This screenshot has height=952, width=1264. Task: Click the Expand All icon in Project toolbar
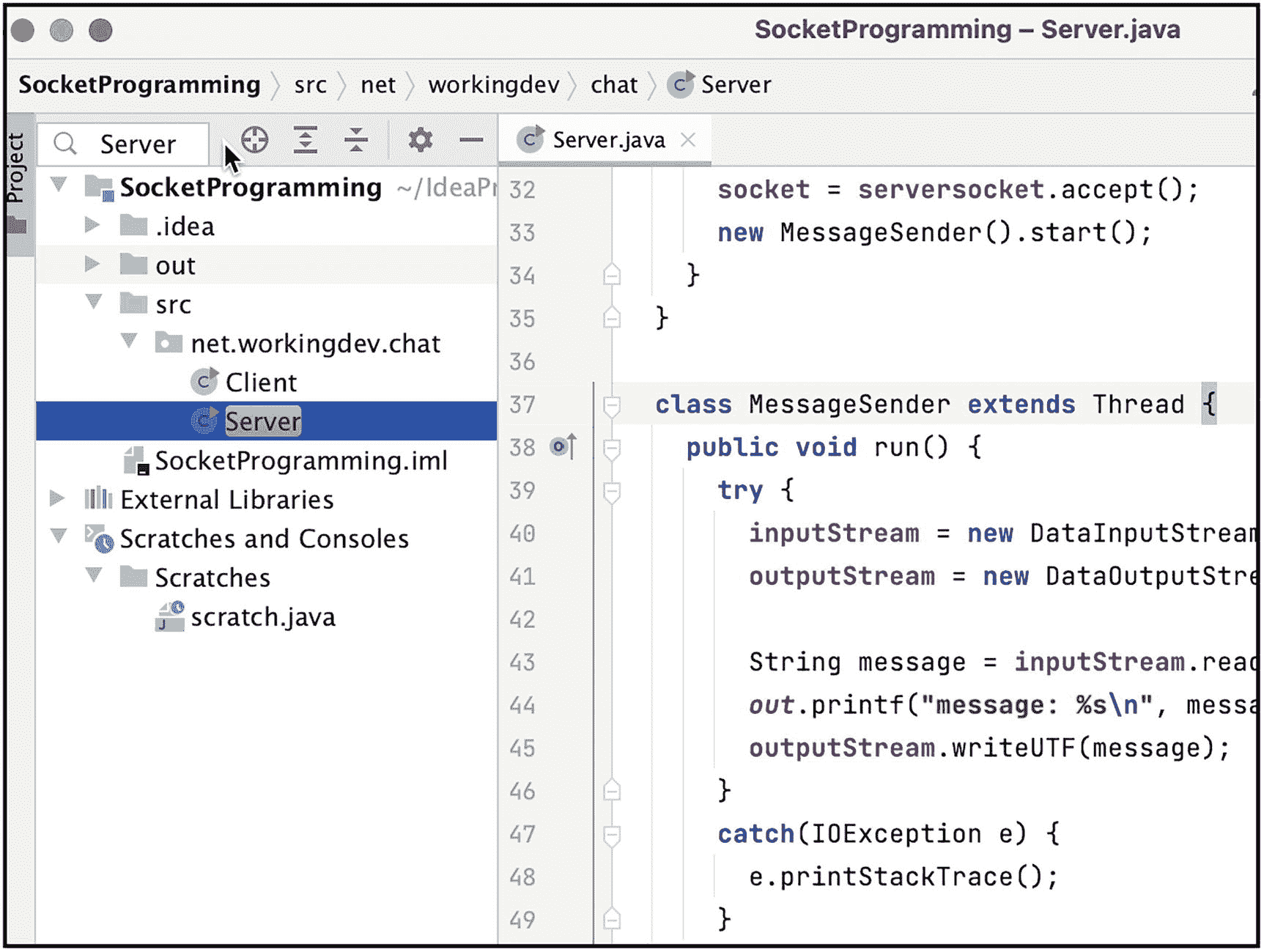[305, 139]
